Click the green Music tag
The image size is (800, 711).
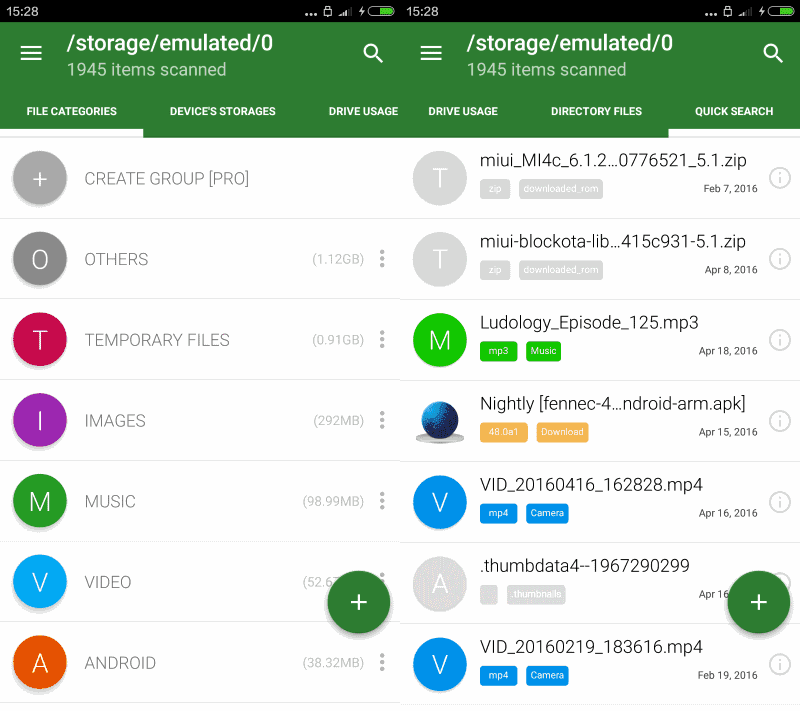[543, 351]
